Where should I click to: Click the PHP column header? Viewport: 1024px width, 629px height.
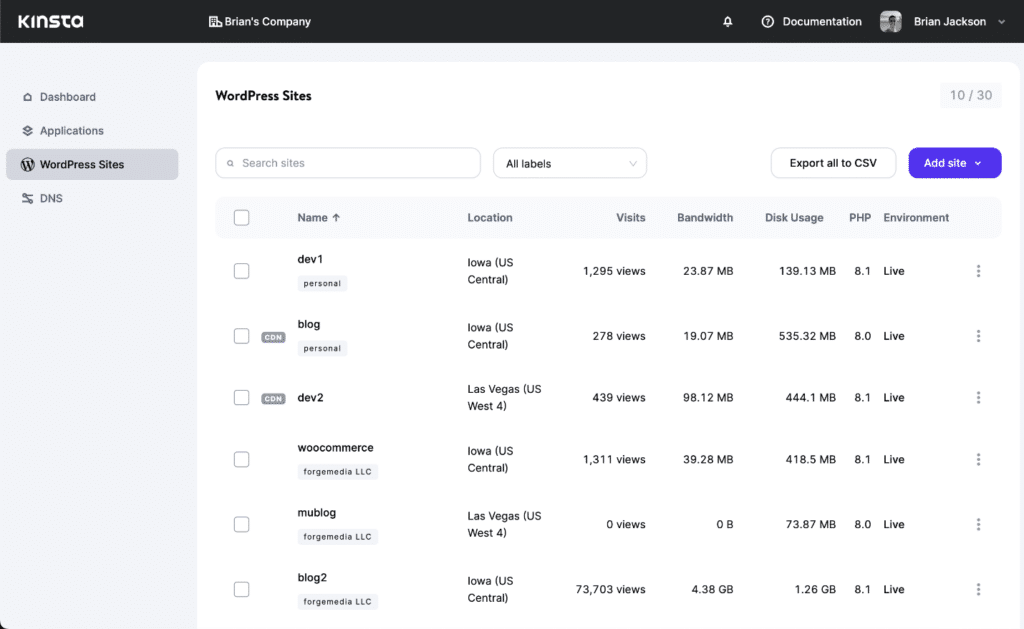[859, 218]
